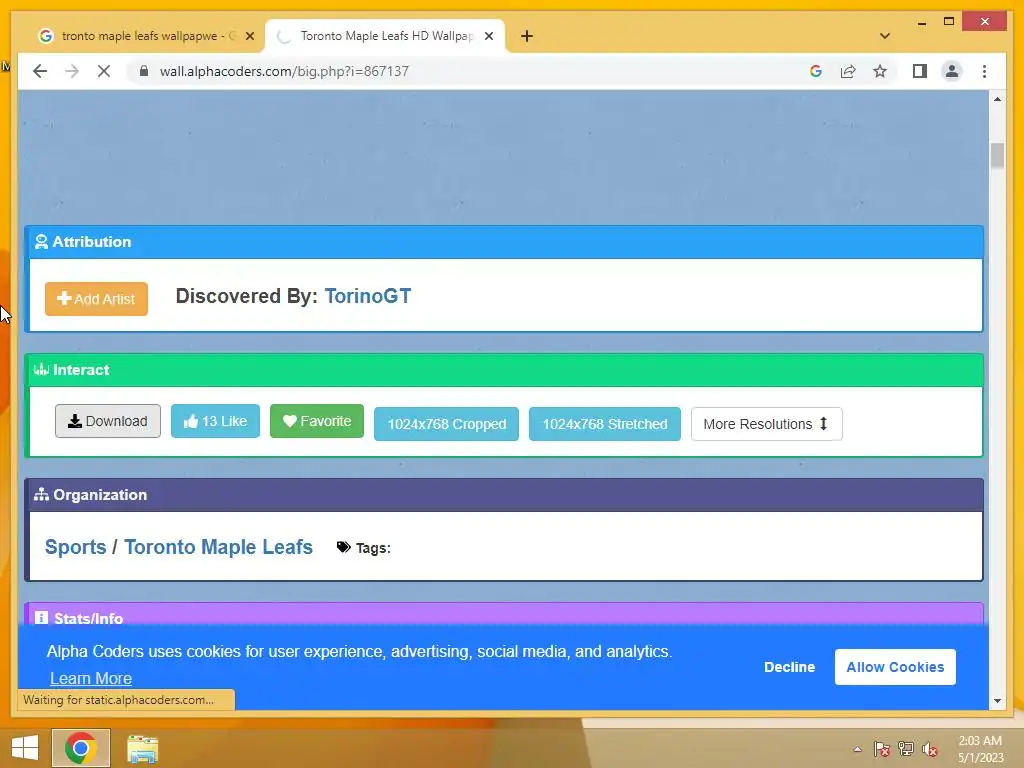View site security lock info

click(144, 71)
